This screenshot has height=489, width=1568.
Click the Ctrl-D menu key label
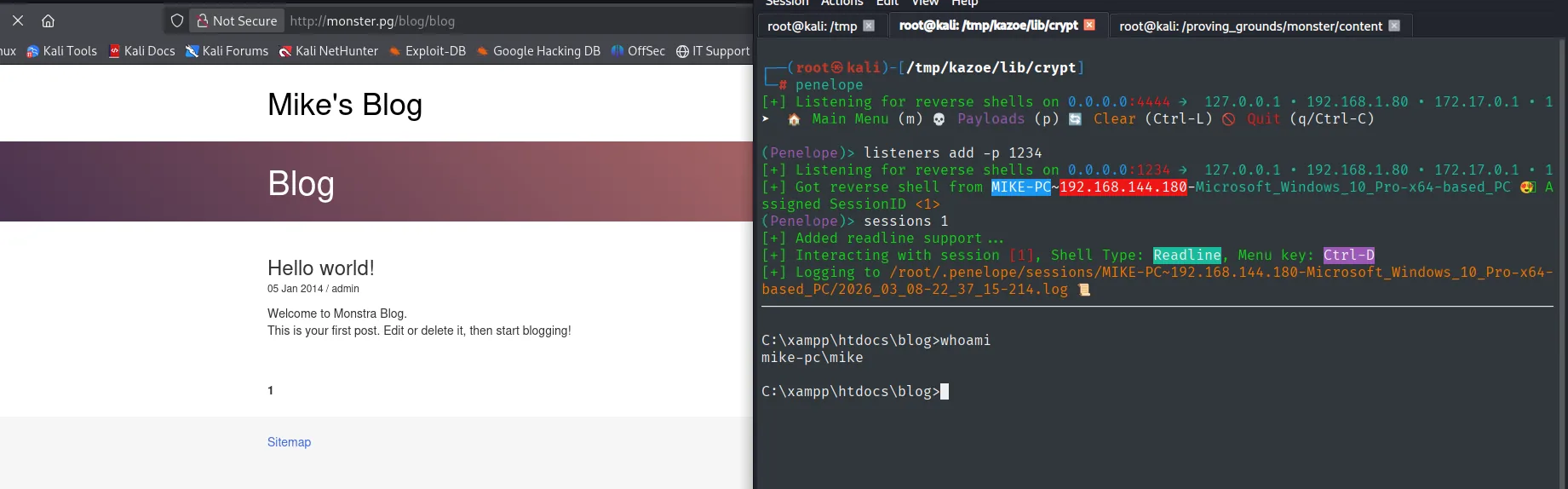pyautogui.click(x=1349, y=256)
